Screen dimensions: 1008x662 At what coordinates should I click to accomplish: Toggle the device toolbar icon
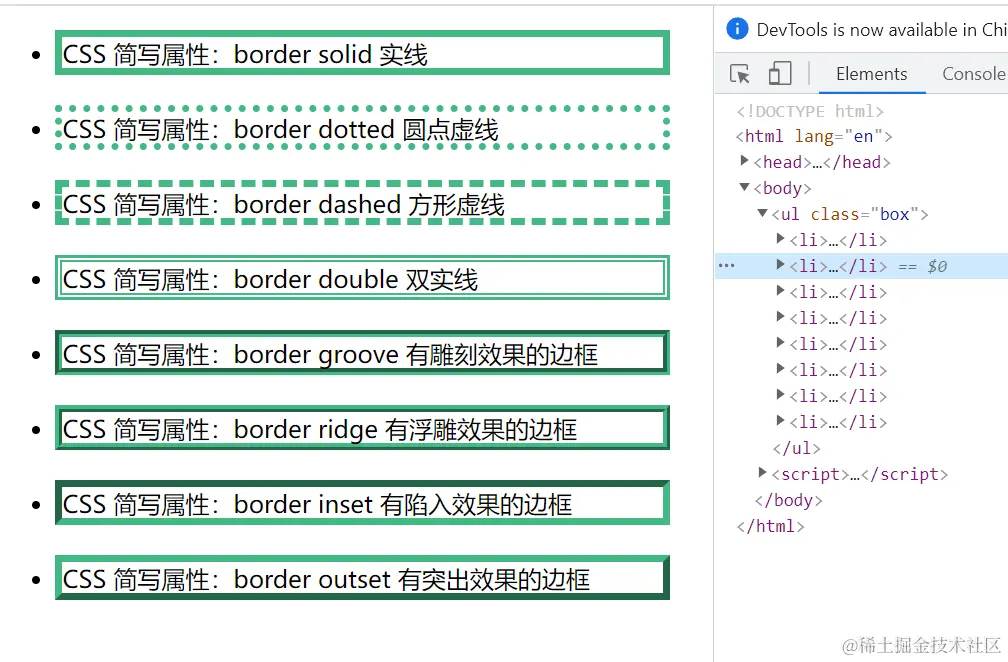pyautogui.click(x=780, y=74)
